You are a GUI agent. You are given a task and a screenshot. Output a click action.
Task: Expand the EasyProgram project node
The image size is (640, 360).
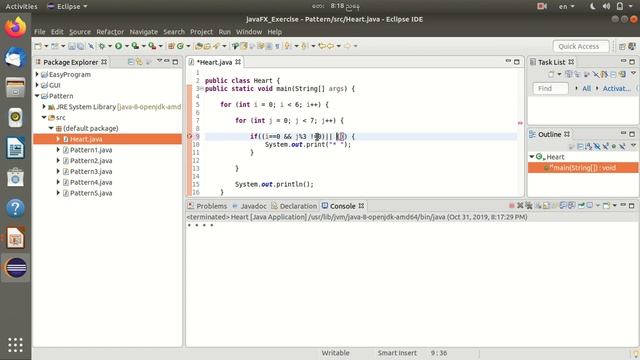coord(37,74)
